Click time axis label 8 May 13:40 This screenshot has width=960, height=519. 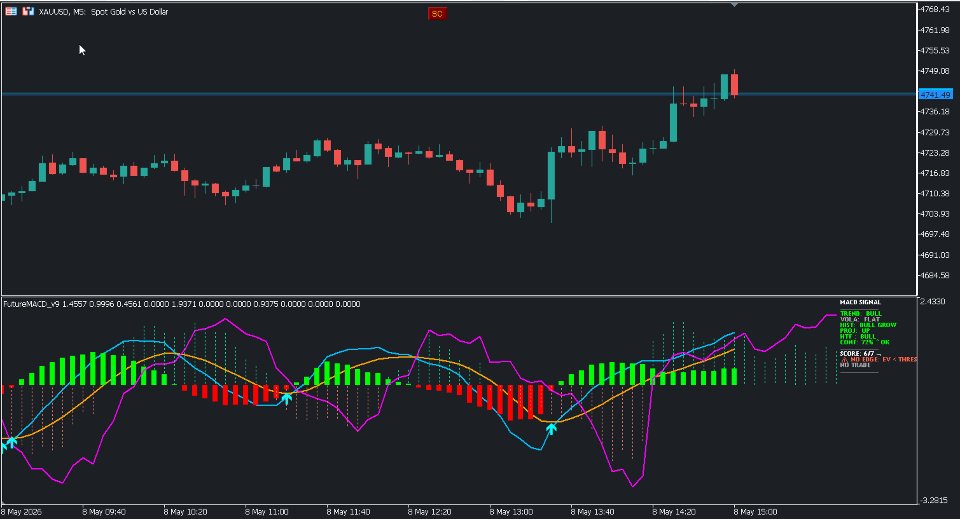[592, 512]
